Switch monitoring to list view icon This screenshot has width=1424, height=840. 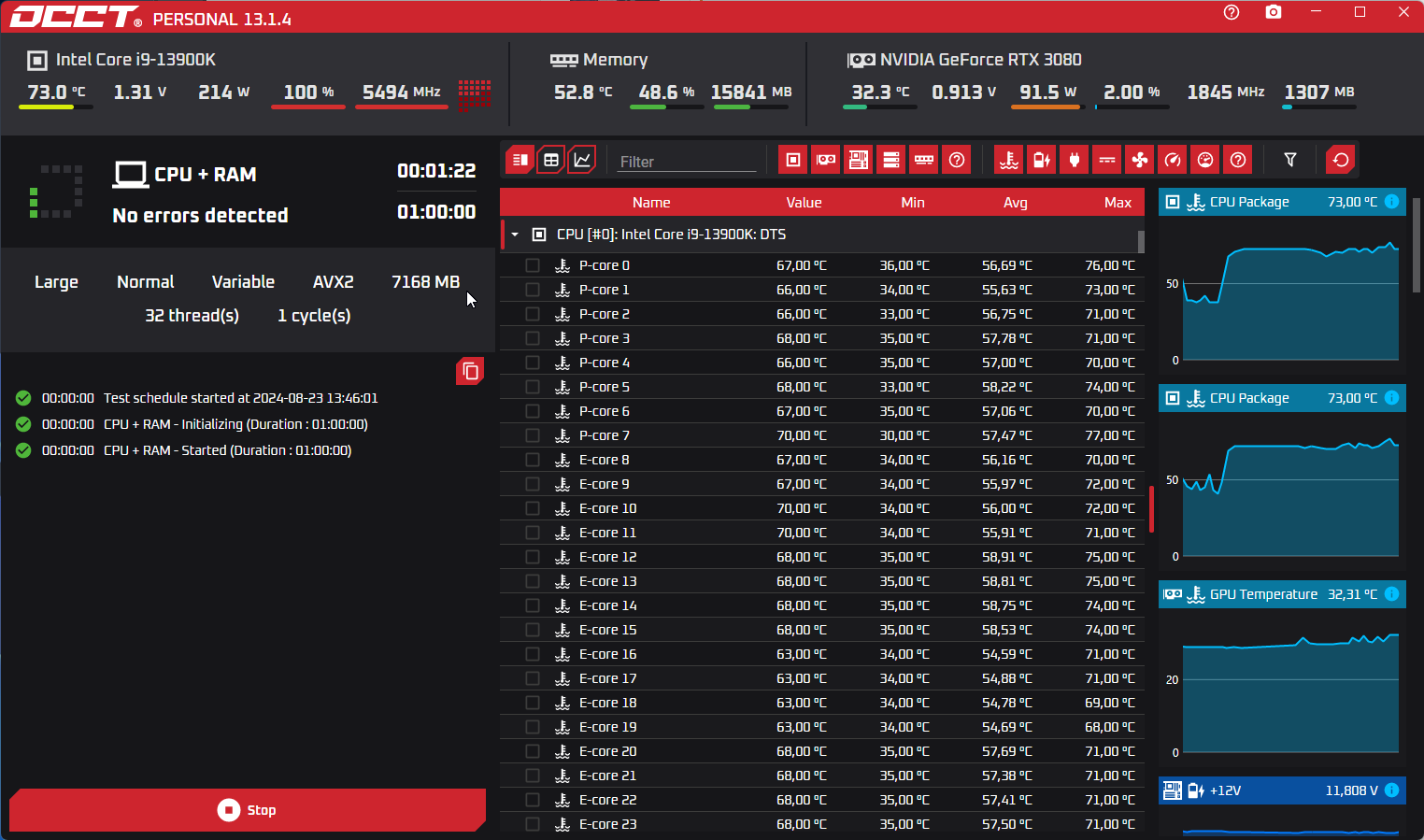point(520,160)
